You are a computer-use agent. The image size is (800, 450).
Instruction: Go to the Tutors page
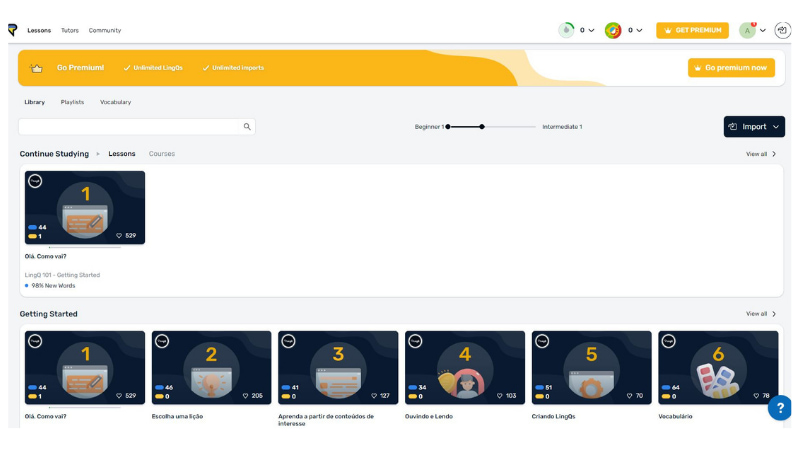click(x=70, y=31)
